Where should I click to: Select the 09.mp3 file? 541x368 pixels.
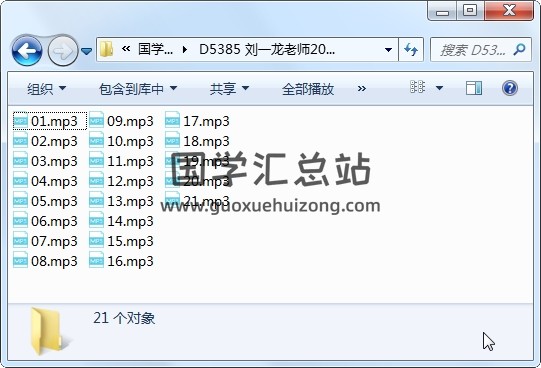pos(121,121)
